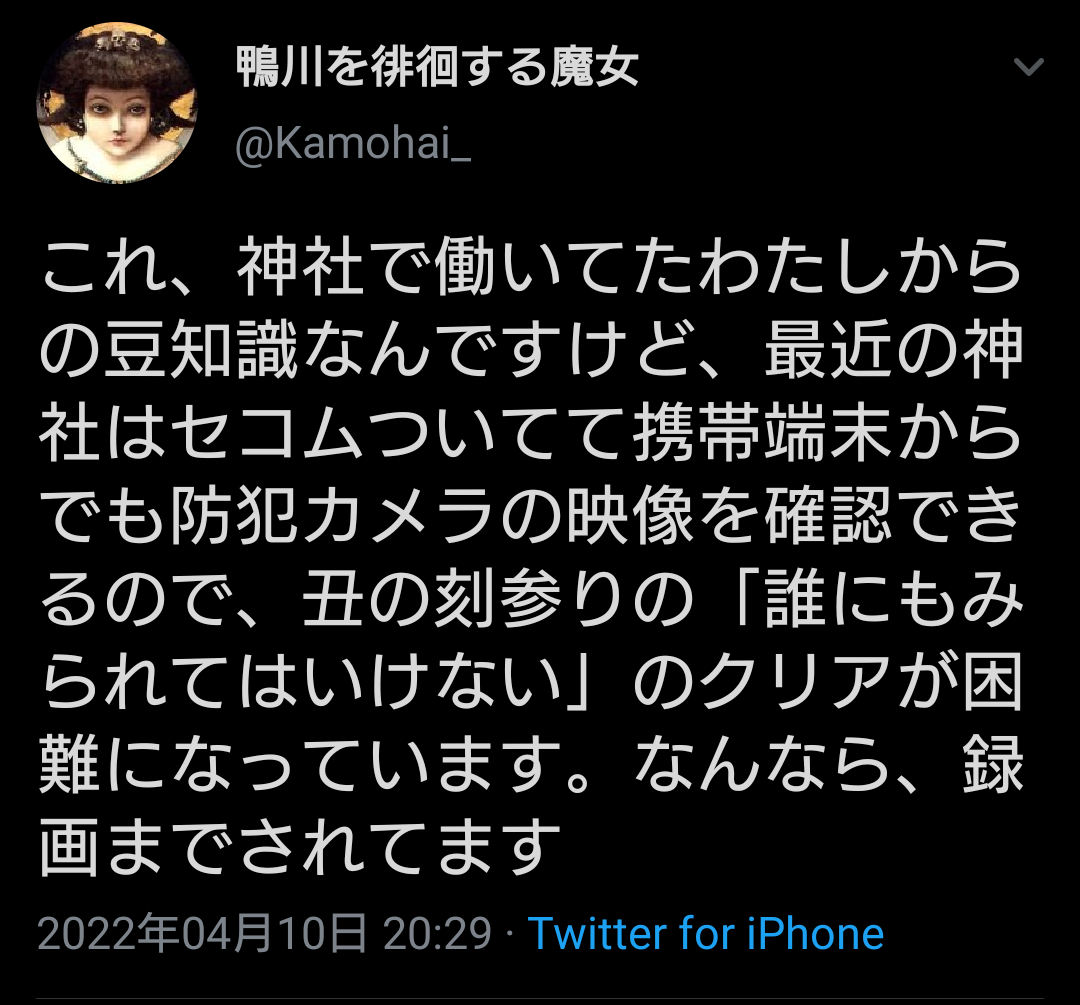Viewport: 1080px width, 1005px height.
Task: Open the tweet options chevron menu
Action: 1029,67
